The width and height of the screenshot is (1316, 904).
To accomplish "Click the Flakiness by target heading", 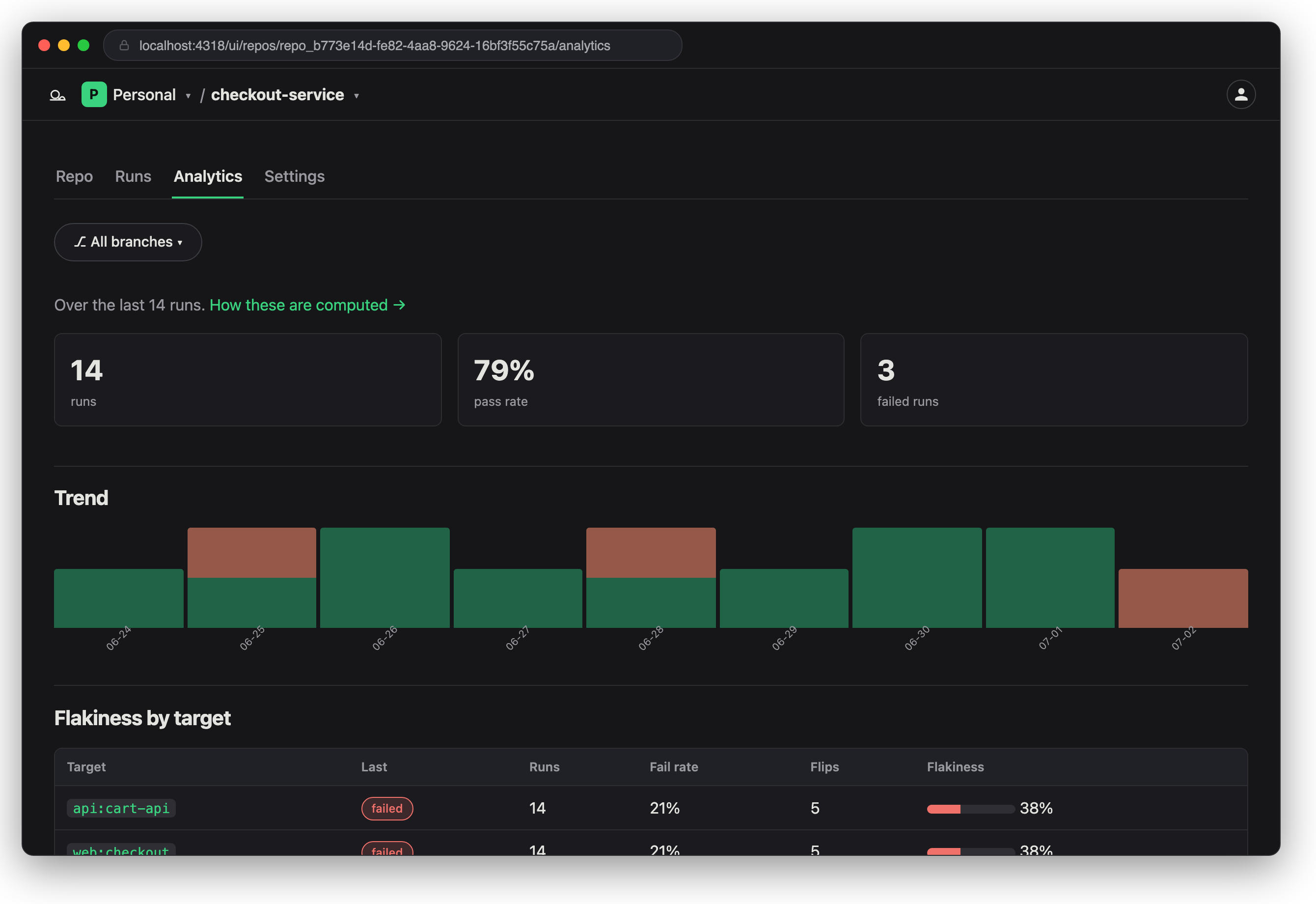I will [143, 718].
